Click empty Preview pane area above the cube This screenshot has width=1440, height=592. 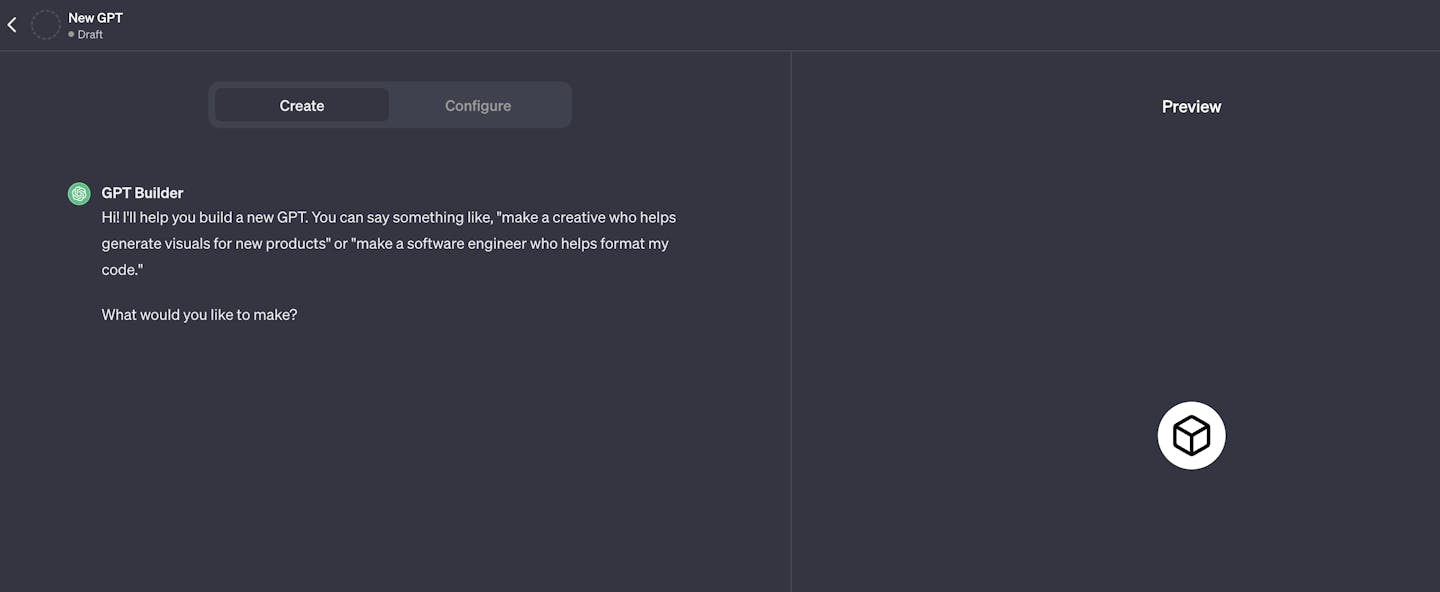click(1191, 250)
